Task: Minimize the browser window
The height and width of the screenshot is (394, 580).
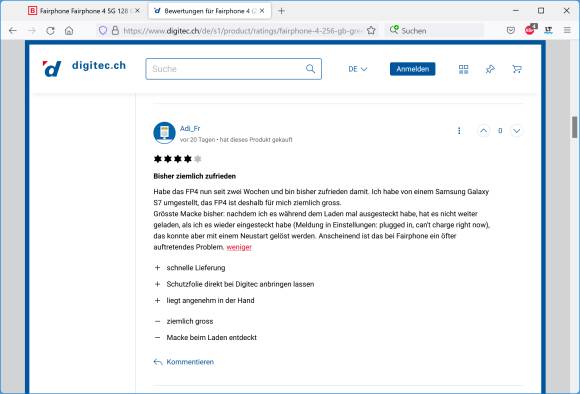Action: (516, 11)
